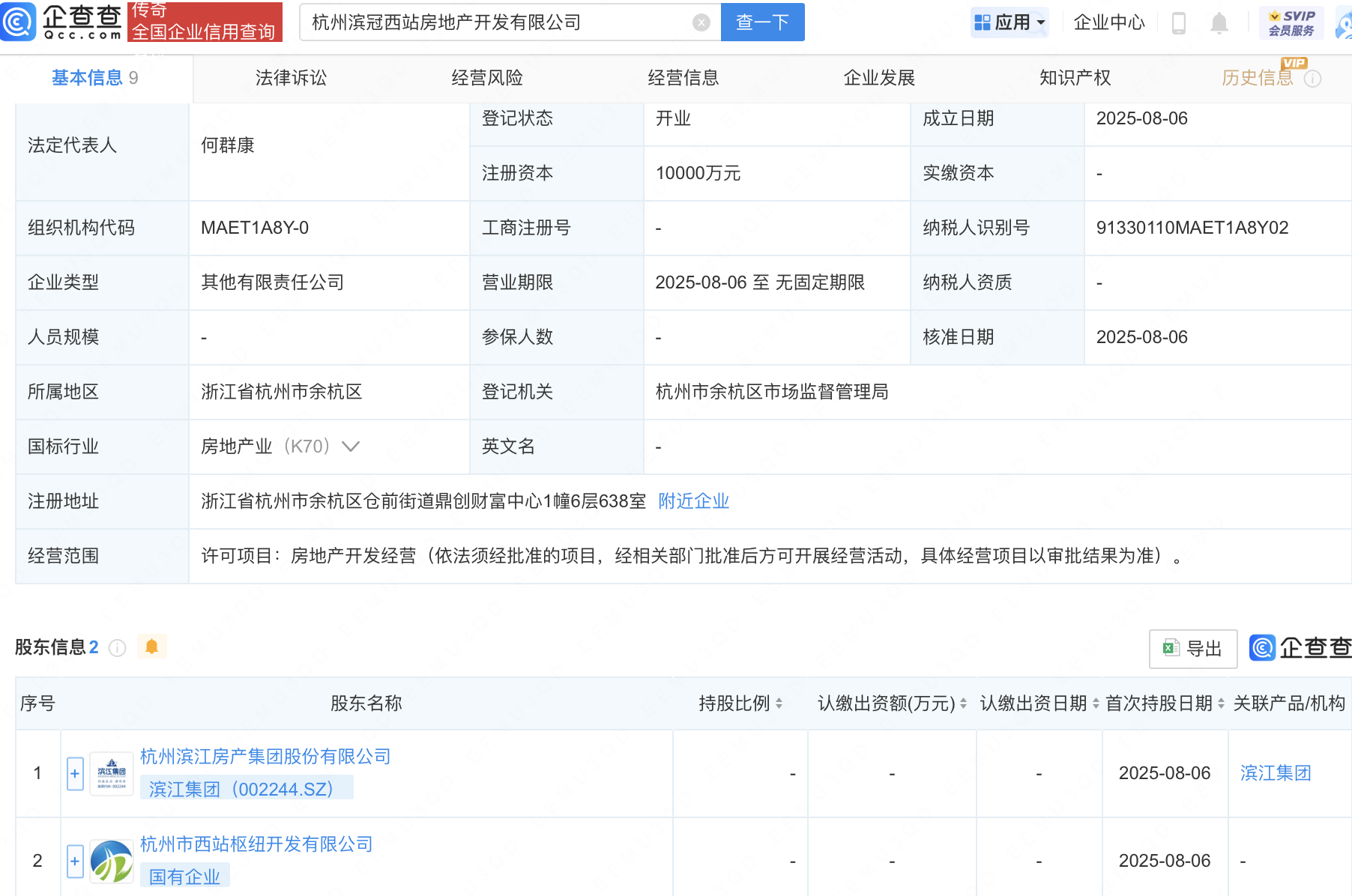Focus the company name search field
Viewport: 1352px width, 896px height.
pyautogui.click(x=498, y=22)
